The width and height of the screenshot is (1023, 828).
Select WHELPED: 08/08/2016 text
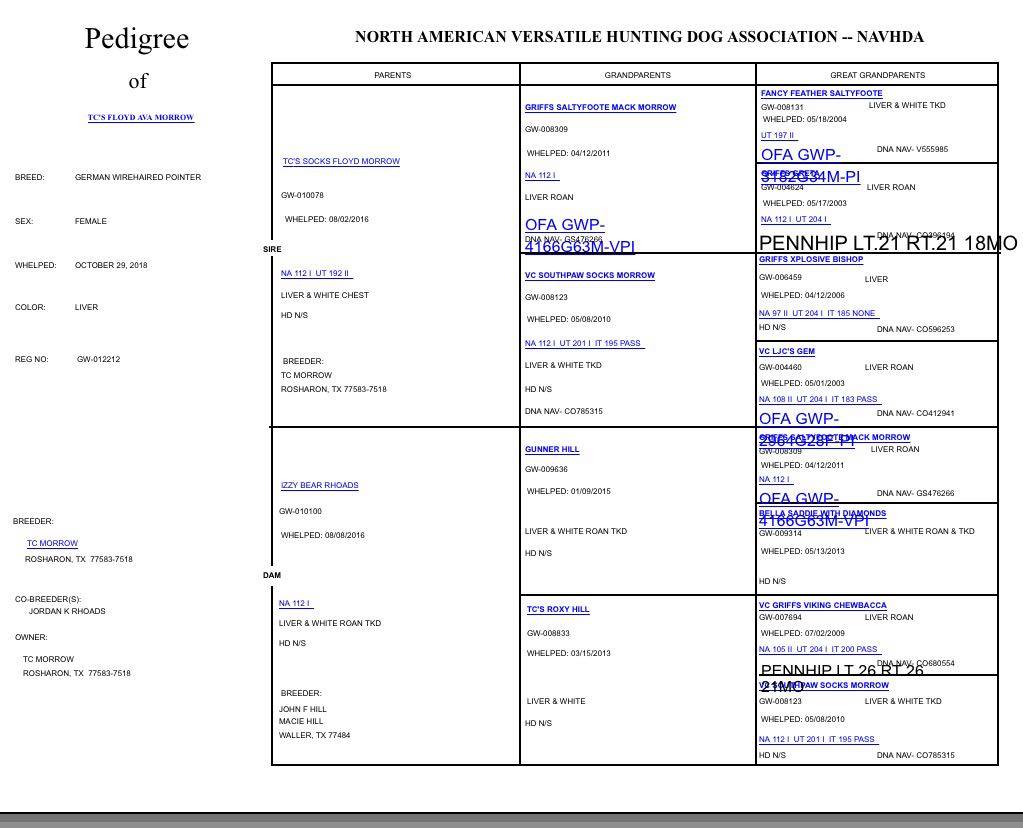click(x=322, y=535)
